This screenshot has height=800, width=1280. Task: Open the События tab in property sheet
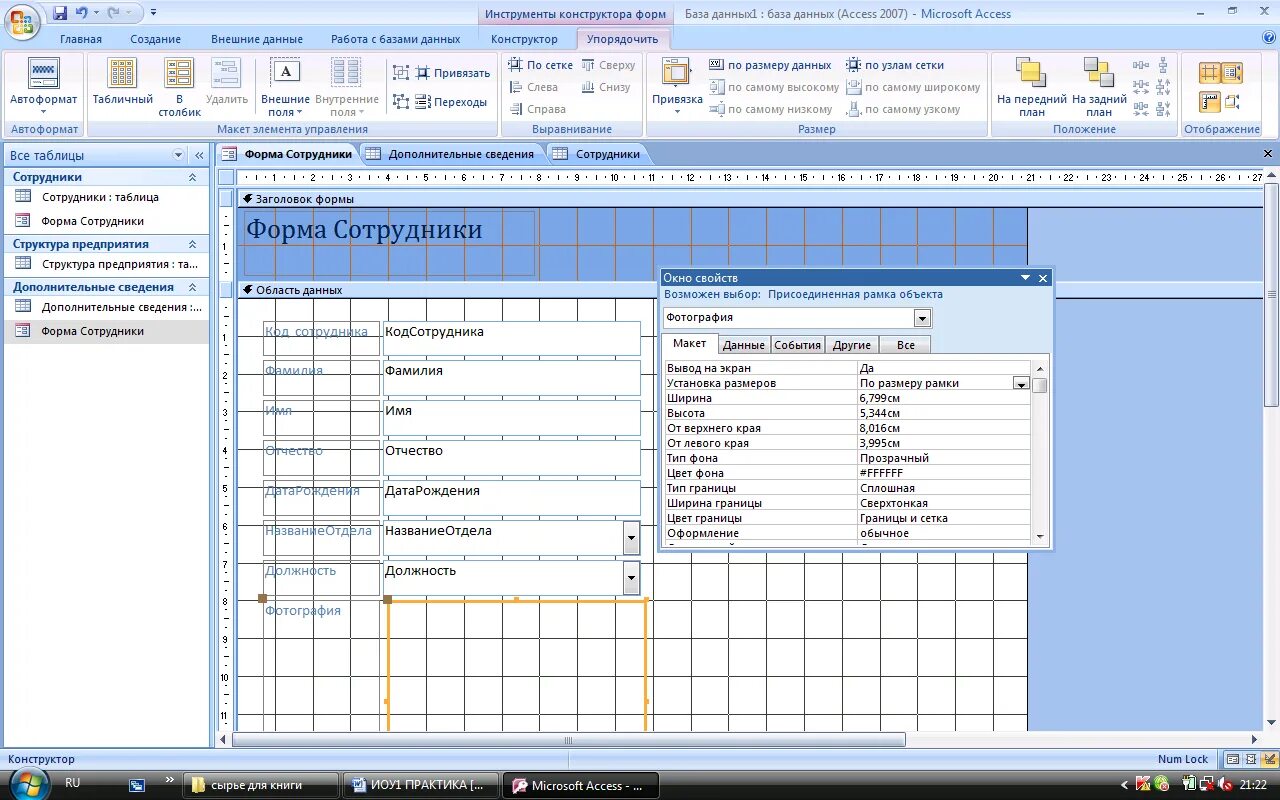click(797, 345)
